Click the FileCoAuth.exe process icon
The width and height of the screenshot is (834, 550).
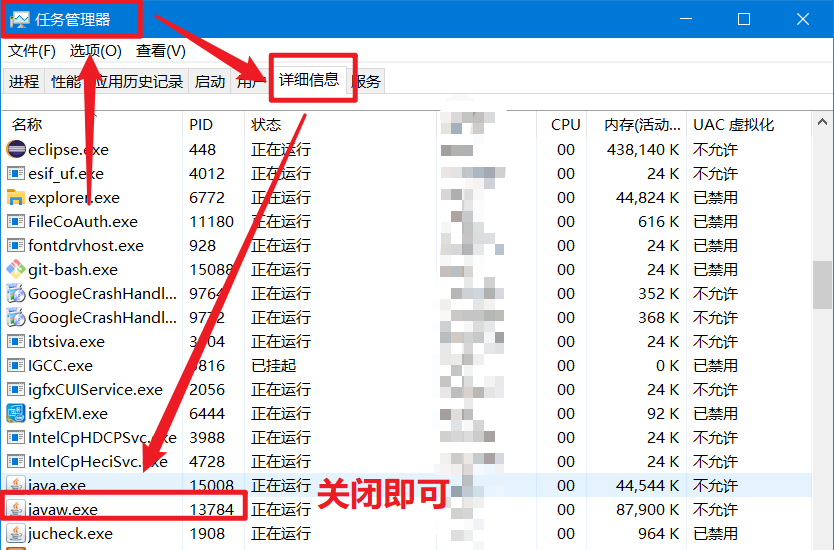(x=16, y=221)
